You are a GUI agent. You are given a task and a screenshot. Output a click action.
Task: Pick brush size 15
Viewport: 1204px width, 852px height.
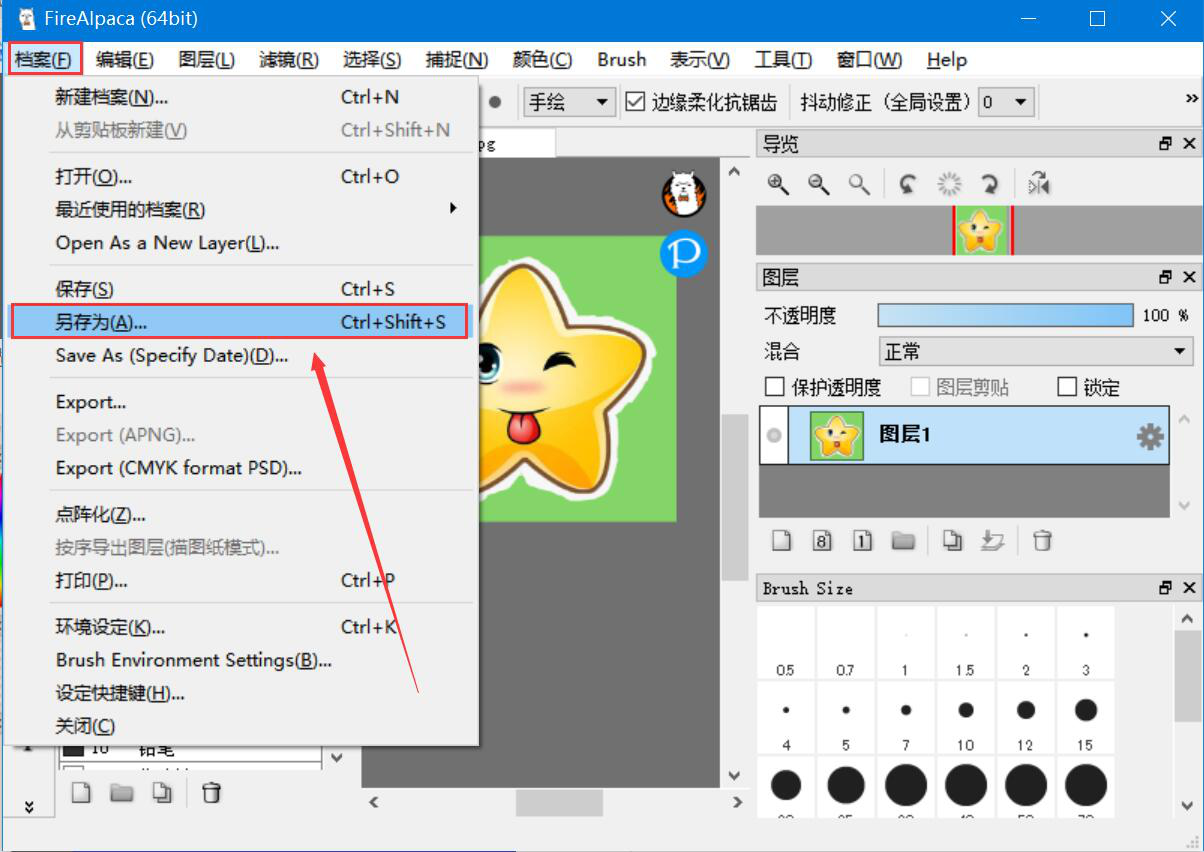point(1085,718)
